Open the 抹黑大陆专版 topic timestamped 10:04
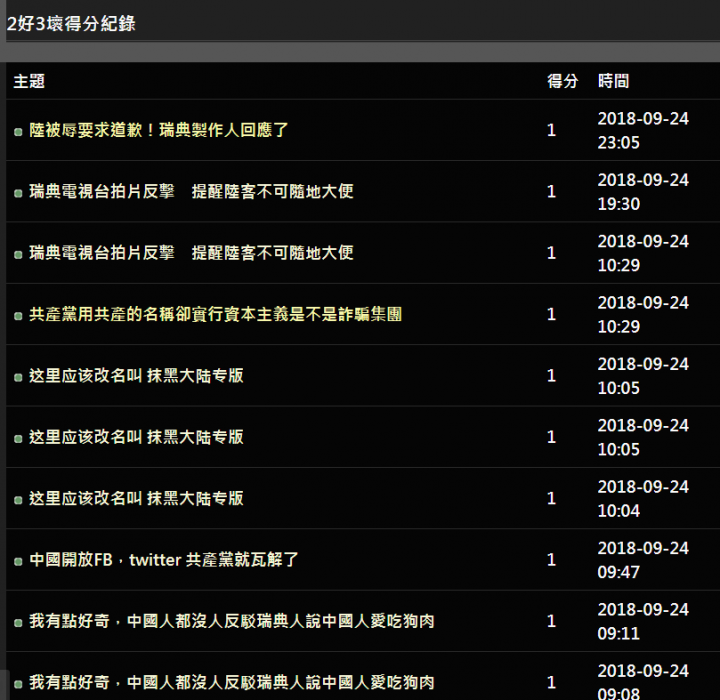Viewport: 720px width, 700px height. point(136,498)
